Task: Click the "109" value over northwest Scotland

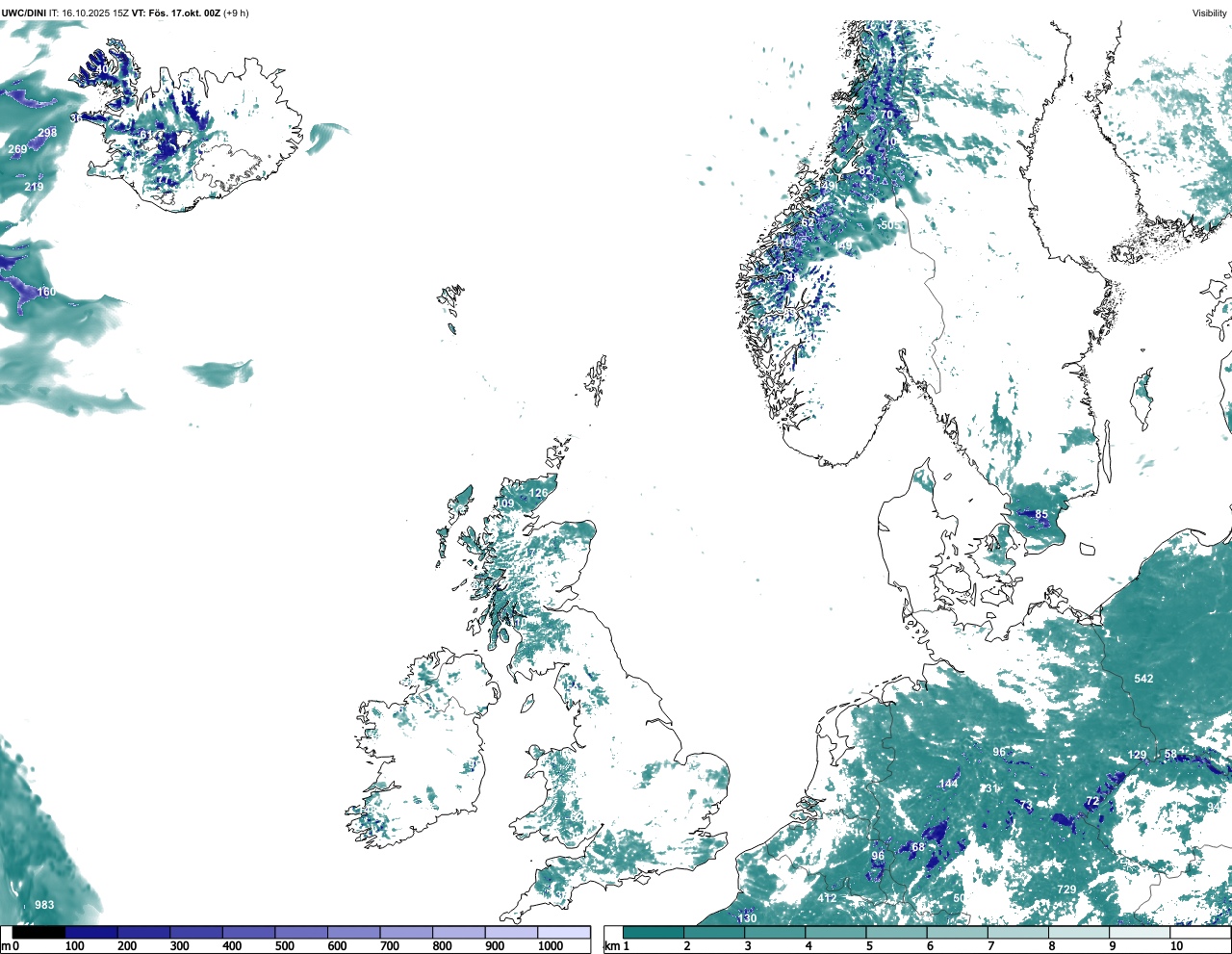Action: pos(505,503)
